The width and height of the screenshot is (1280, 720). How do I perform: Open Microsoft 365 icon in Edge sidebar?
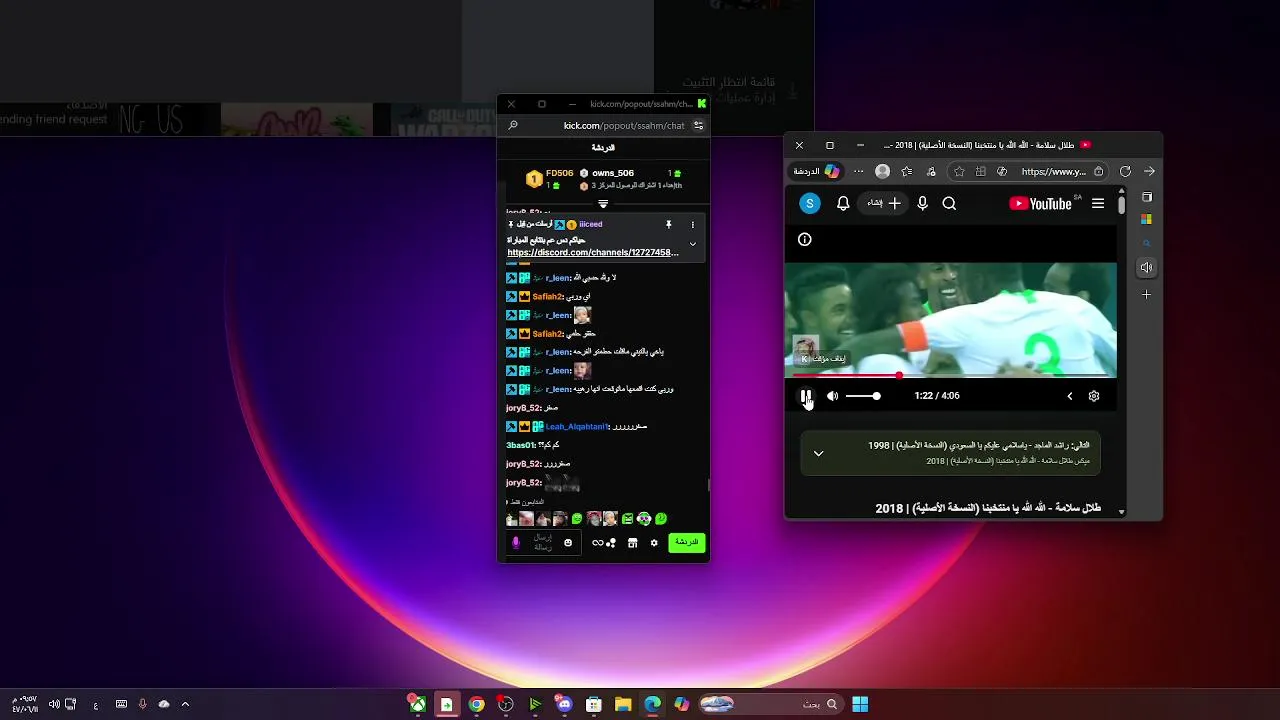click(1146, 219)
